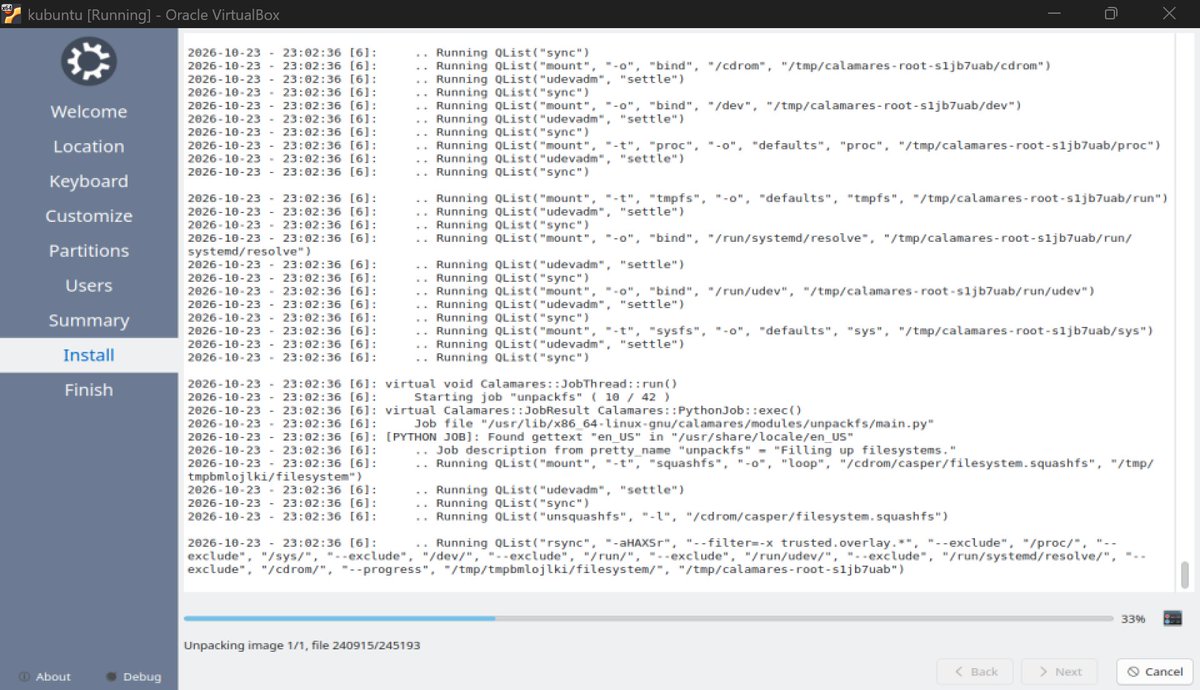This screenshot has height=690, width=1200.
Task: Maximize the VirtualBox window
Action: coord(1111,13)
